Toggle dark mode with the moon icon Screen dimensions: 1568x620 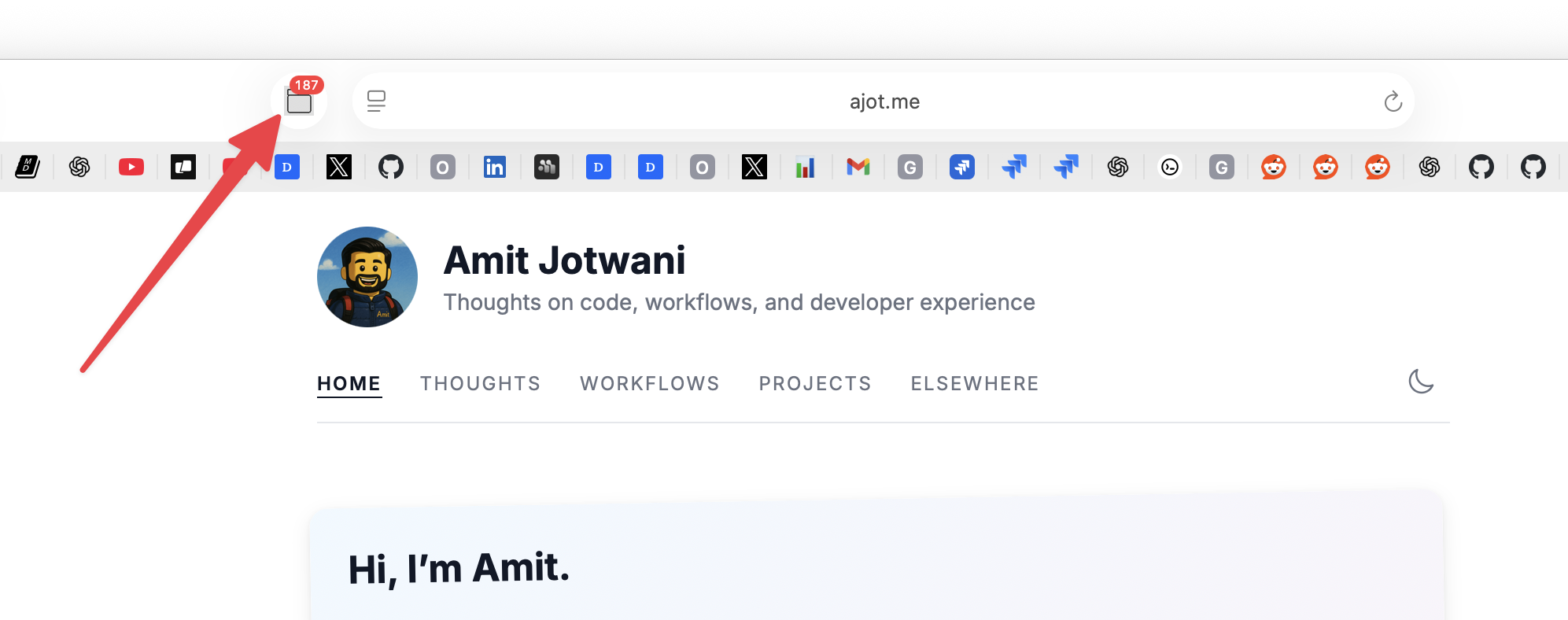point(1421,382)
